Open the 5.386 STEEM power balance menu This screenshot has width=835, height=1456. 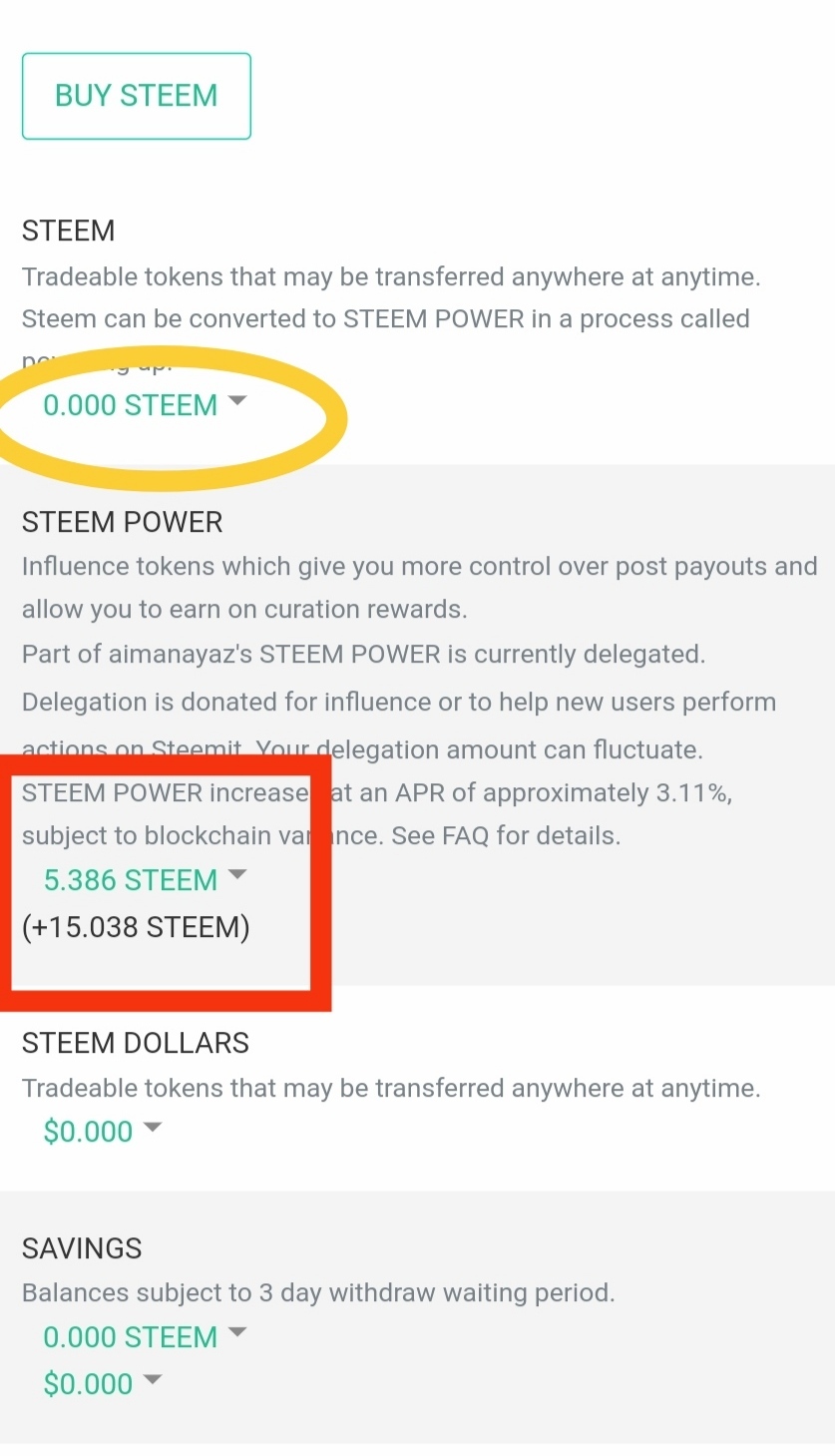130,880
